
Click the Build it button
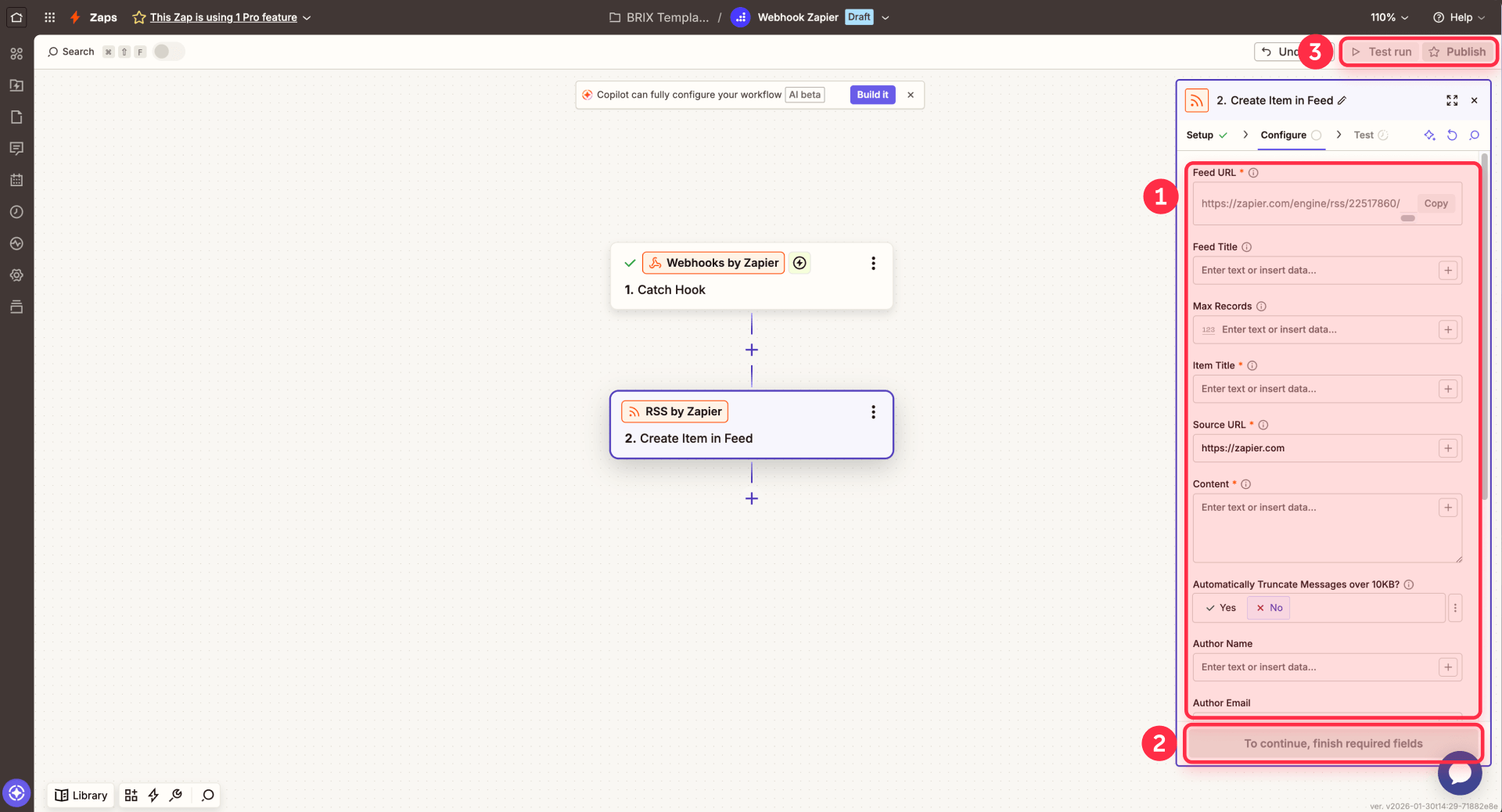click(872, 95)
